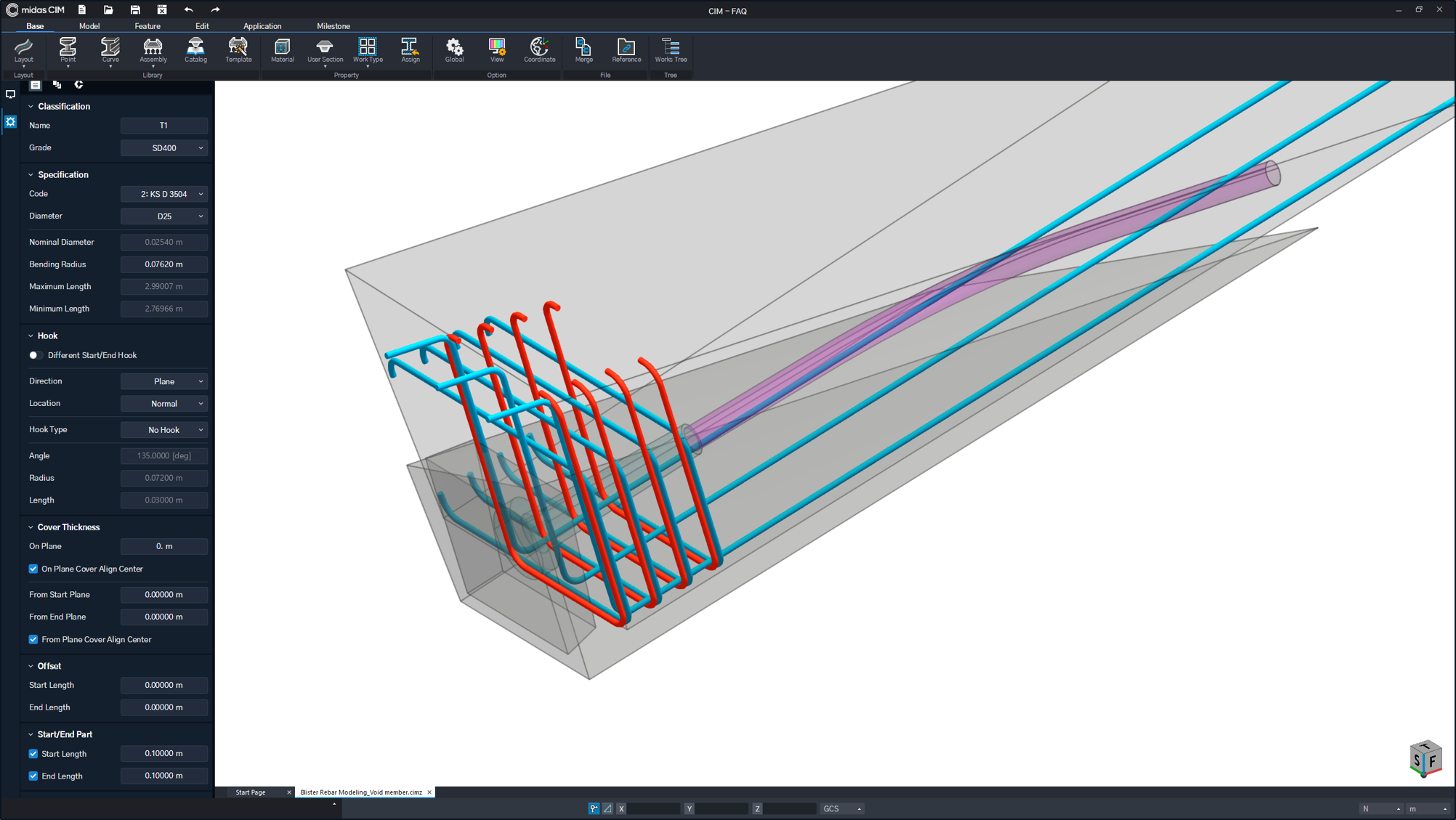
Task: Open the Layout tool
Action: [23, 50]
